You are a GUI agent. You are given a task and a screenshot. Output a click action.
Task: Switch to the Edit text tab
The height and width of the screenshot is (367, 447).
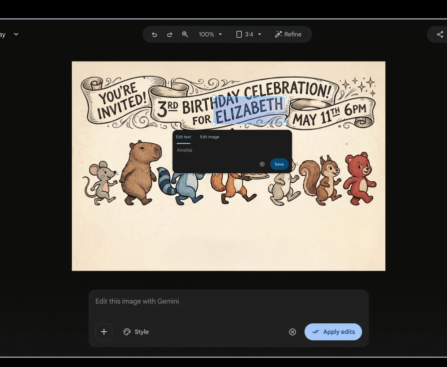coord(183,137)
